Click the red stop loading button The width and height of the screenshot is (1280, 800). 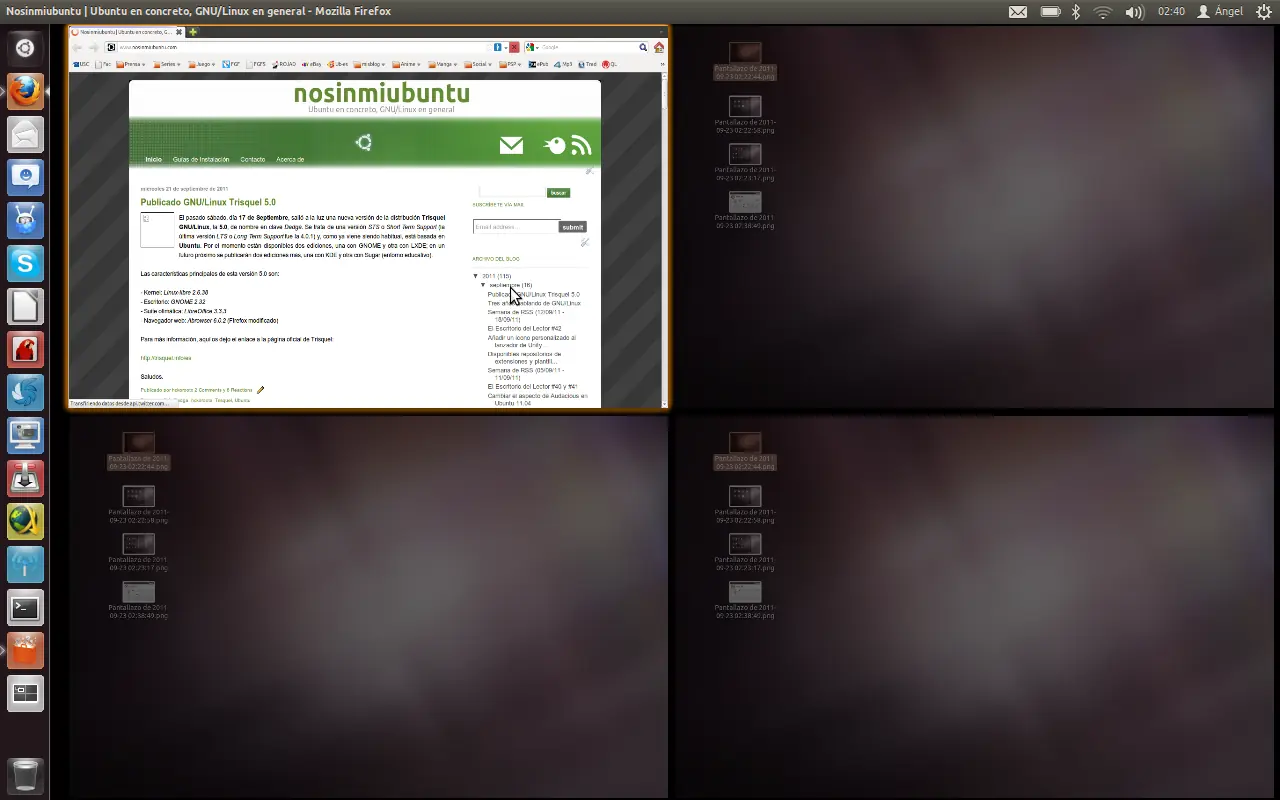click(514, 47)
